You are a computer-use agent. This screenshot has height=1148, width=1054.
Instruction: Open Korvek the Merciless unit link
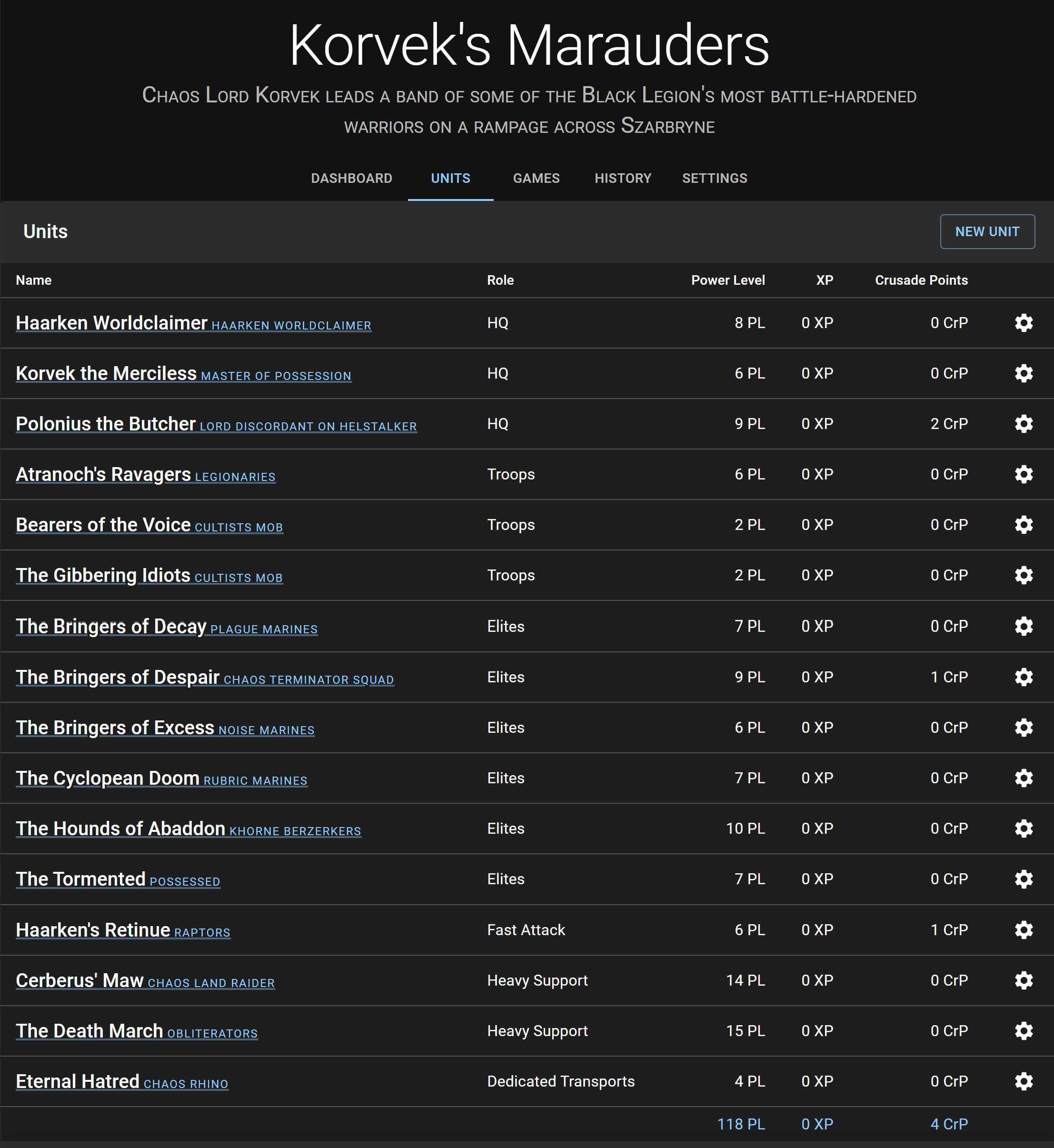point(106,374)
